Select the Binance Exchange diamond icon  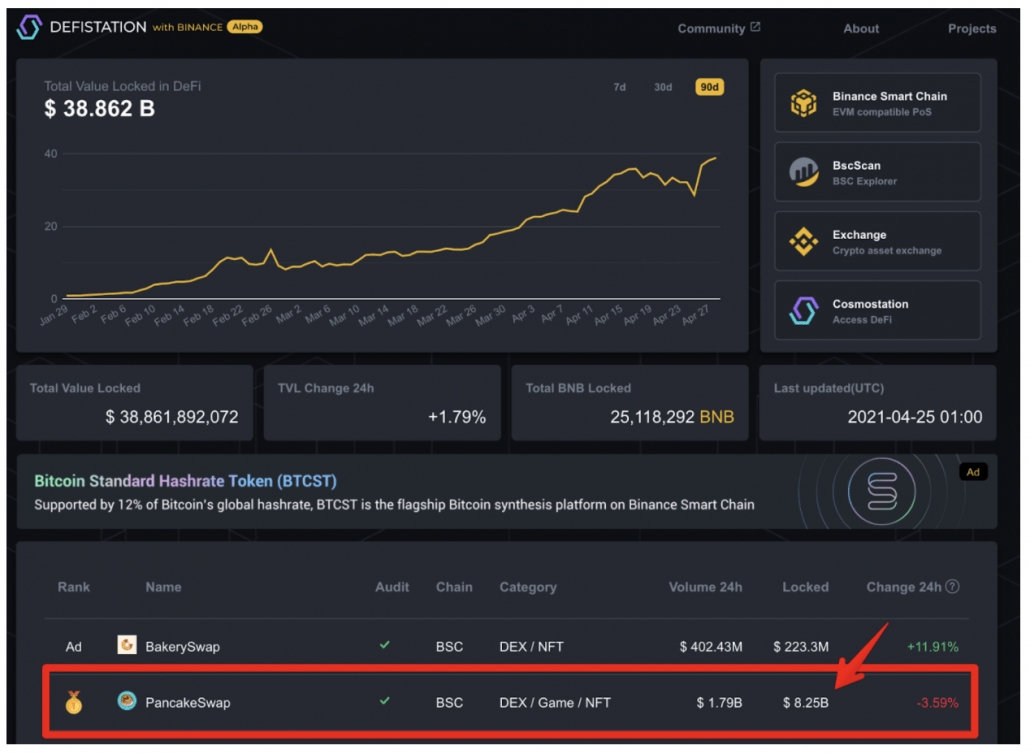[x=803, y=242]
